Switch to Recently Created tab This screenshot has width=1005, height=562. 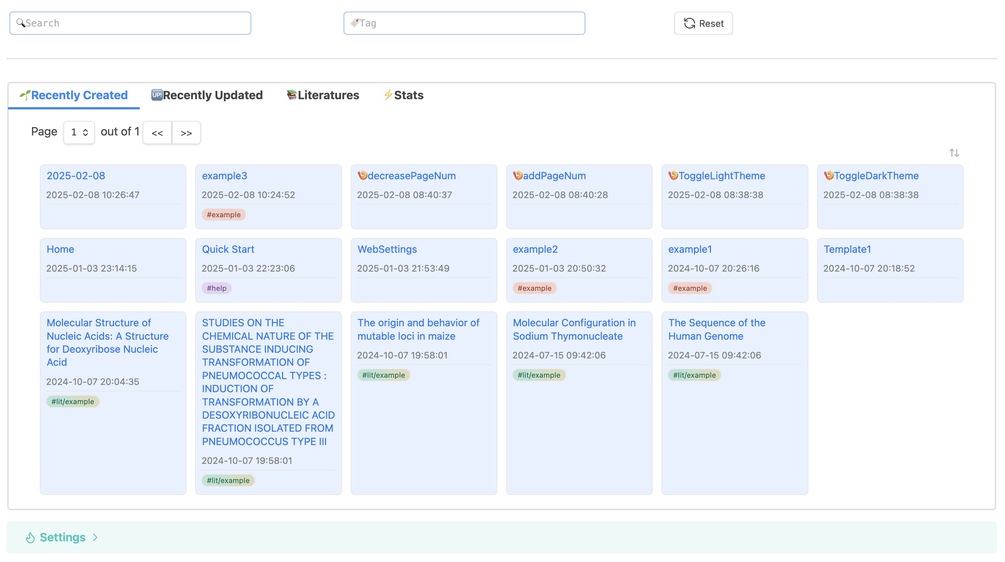pos(74,95)
